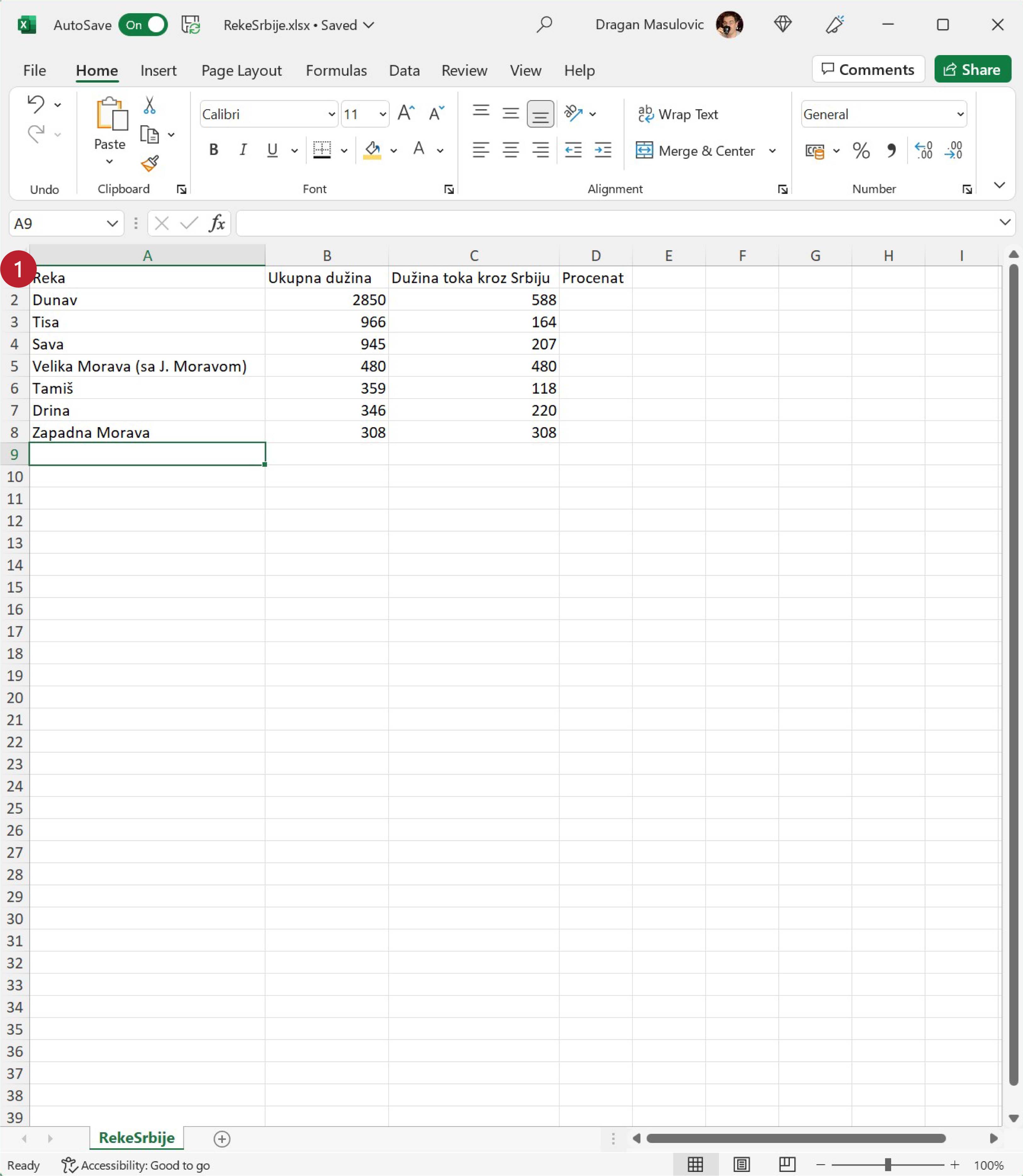Click the Percent Style icon
Image resolution: width=1023 pixels, height=1176 pixels.
[861, 151]
